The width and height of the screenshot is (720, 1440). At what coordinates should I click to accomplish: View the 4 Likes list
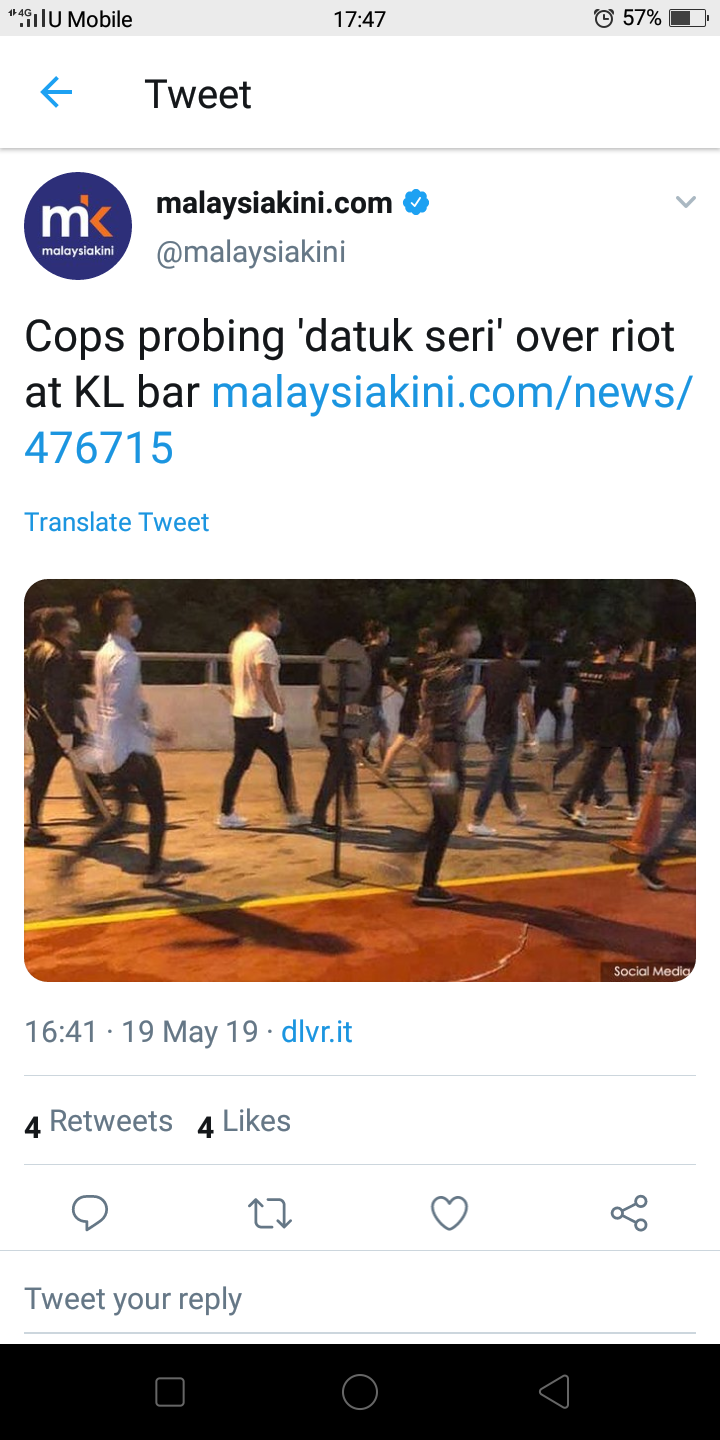(x=244, y=1123)
